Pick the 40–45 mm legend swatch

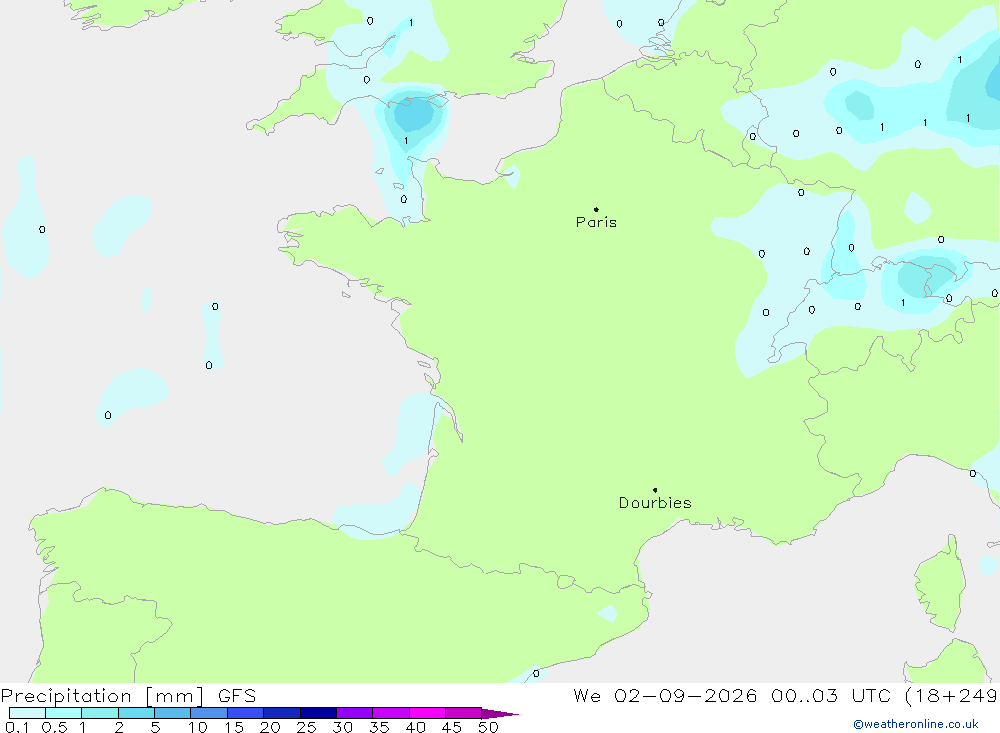coord(427,713)
